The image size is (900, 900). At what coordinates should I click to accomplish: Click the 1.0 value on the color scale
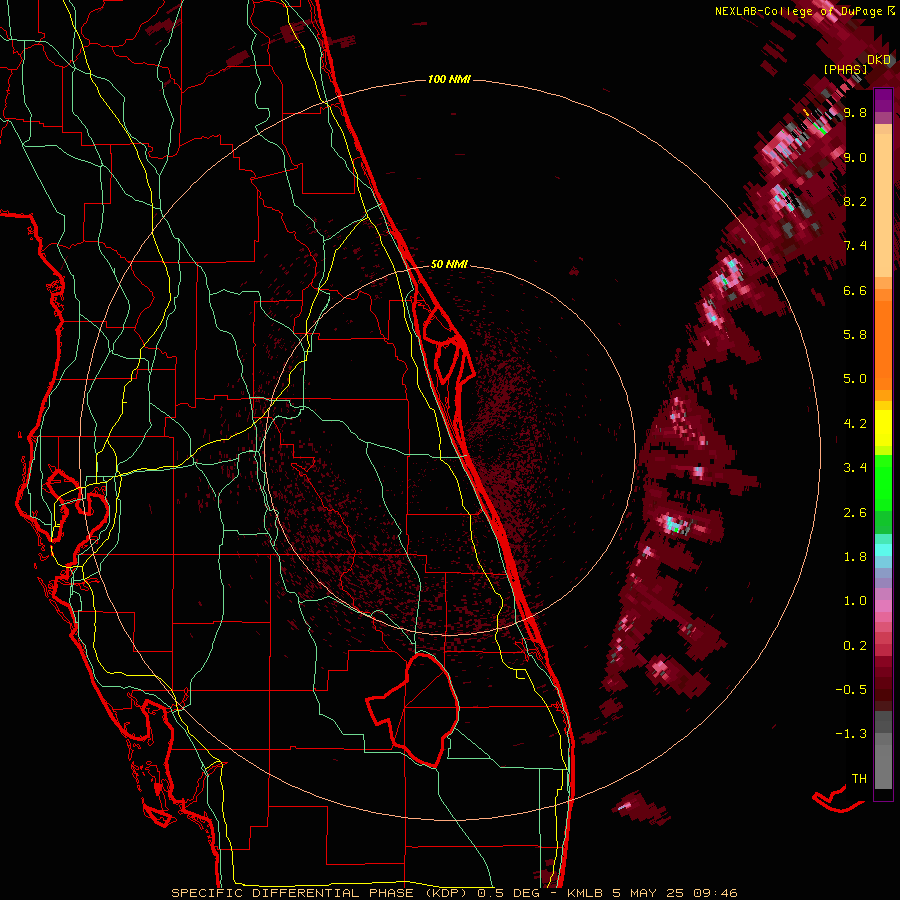point(855,601)
